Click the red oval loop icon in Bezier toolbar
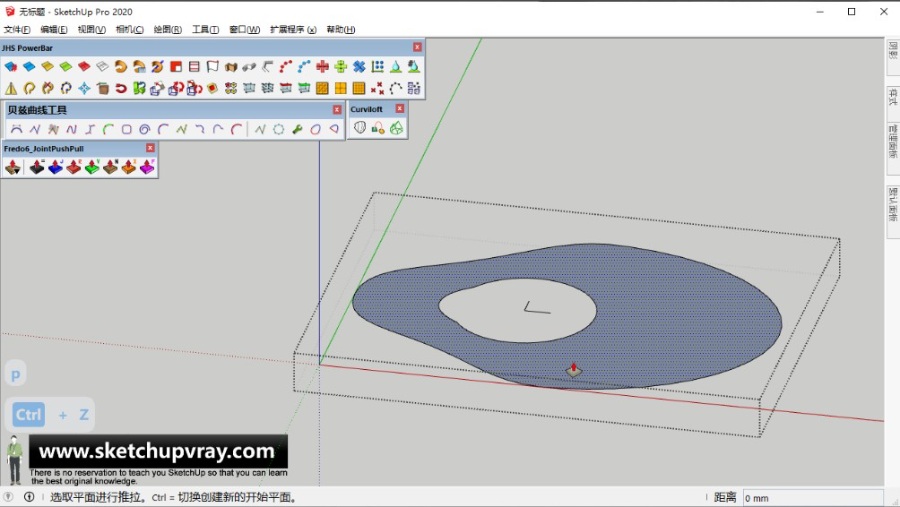 (x=316, y=129)
